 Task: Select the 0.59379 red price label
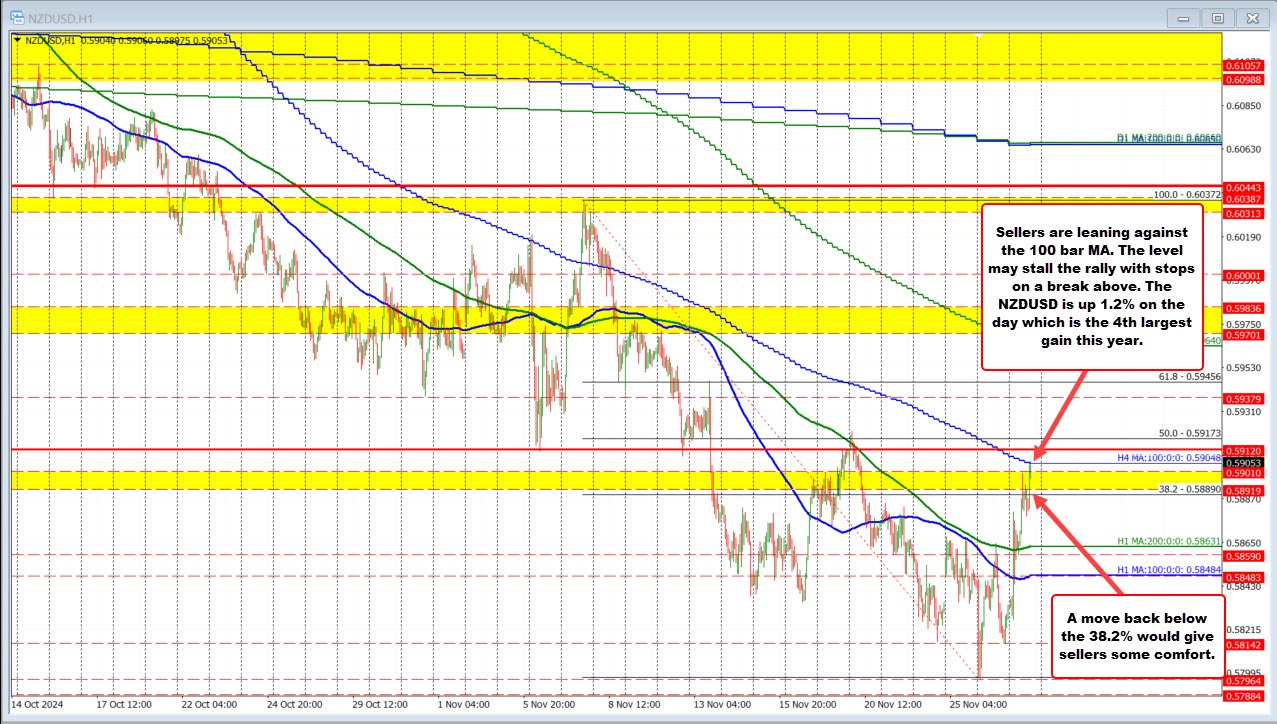point(1242,398)
